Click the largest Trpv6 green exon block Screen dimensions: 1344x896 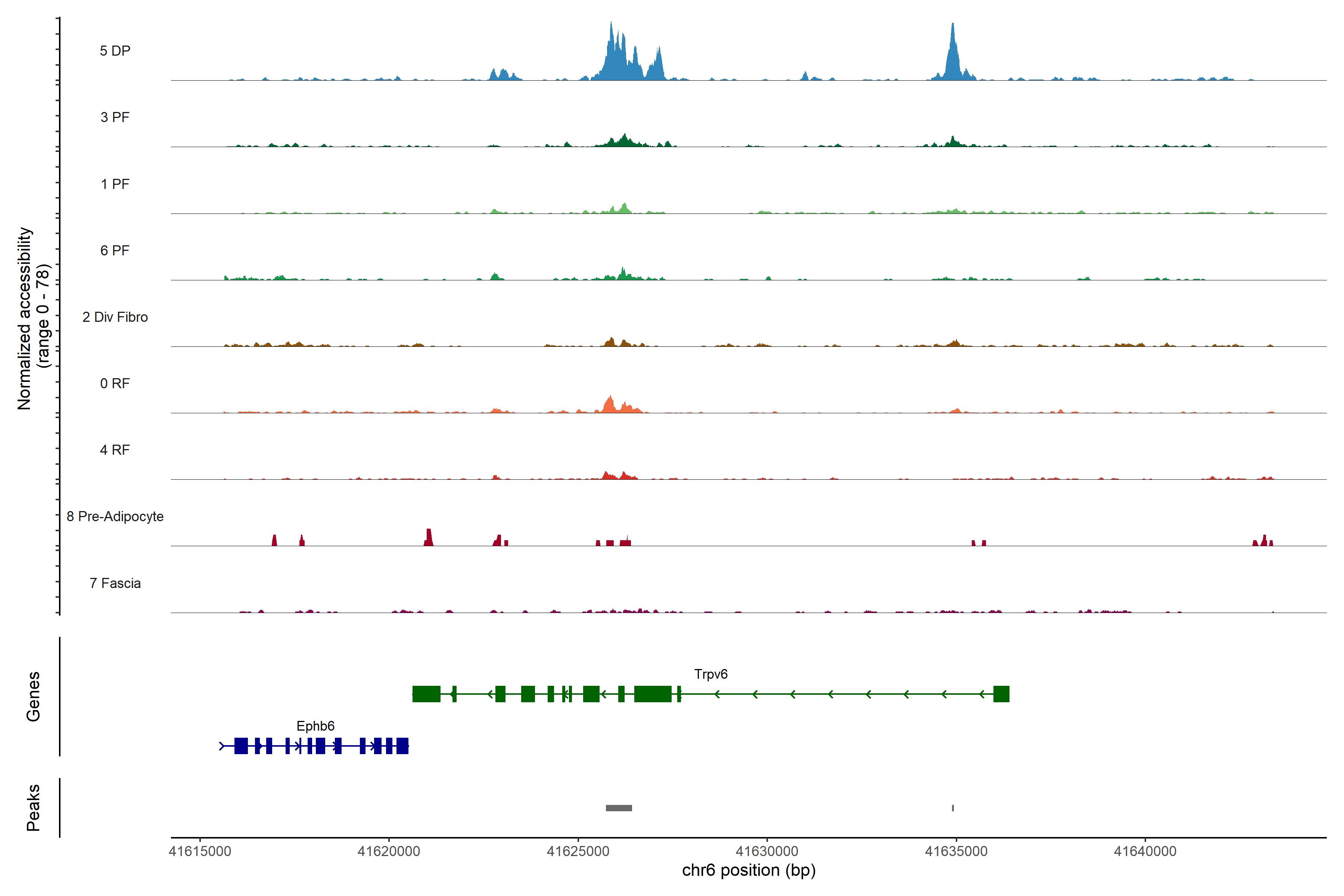(653, 694)
